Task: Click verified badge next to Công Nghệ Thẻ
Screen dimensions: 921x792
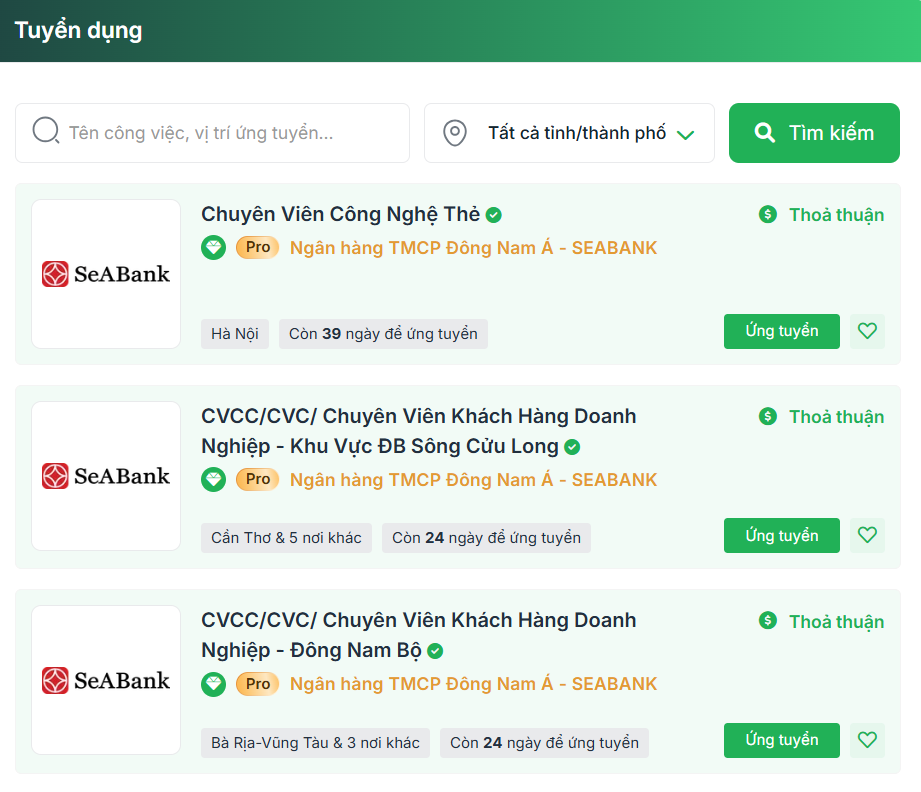Action: coord(494,215)
